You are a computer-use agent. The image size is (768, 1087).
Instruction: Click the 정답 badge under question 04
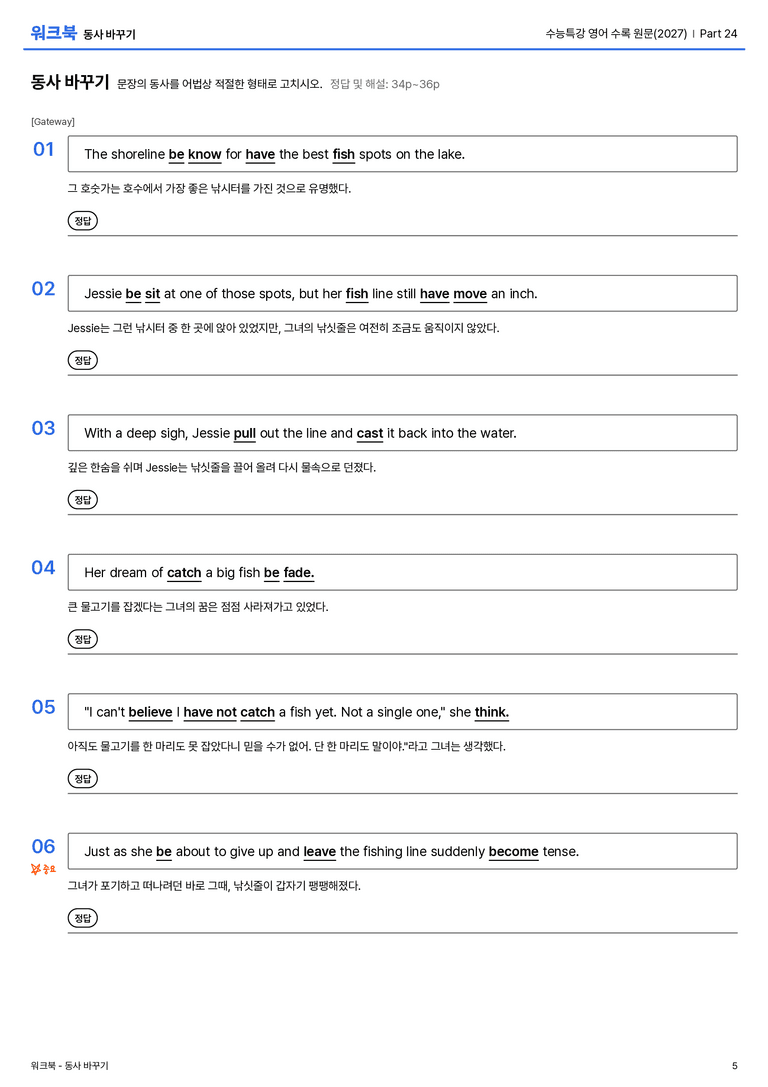click(x=82, y=638)
